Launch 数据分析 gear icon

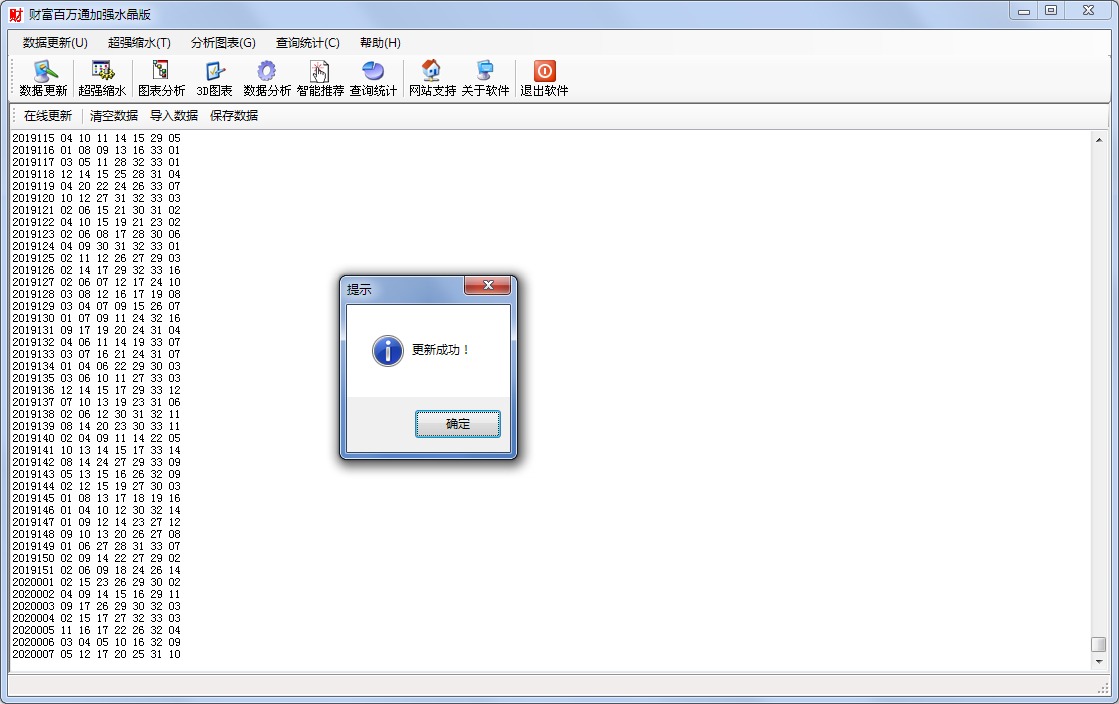pyautogui.click(x=266, y=72)
